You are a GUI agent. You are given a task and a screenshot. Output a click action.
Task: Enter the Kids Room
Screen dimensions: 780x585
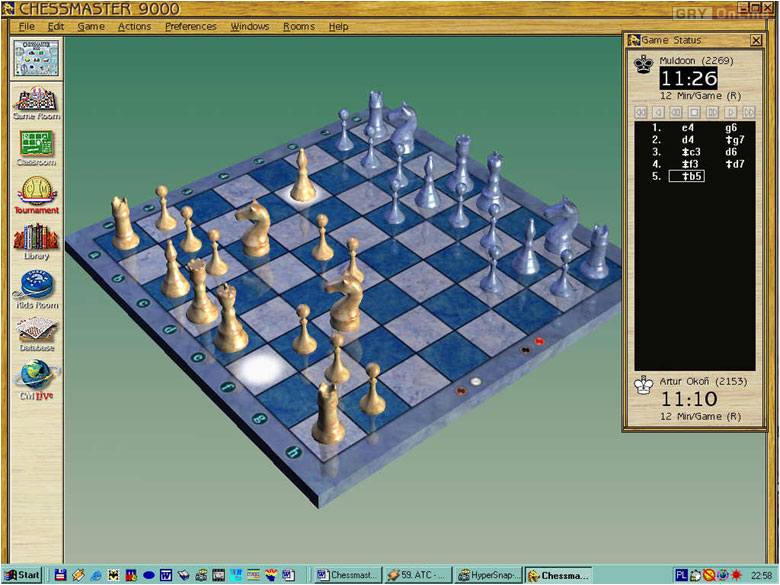coord(36,290)
